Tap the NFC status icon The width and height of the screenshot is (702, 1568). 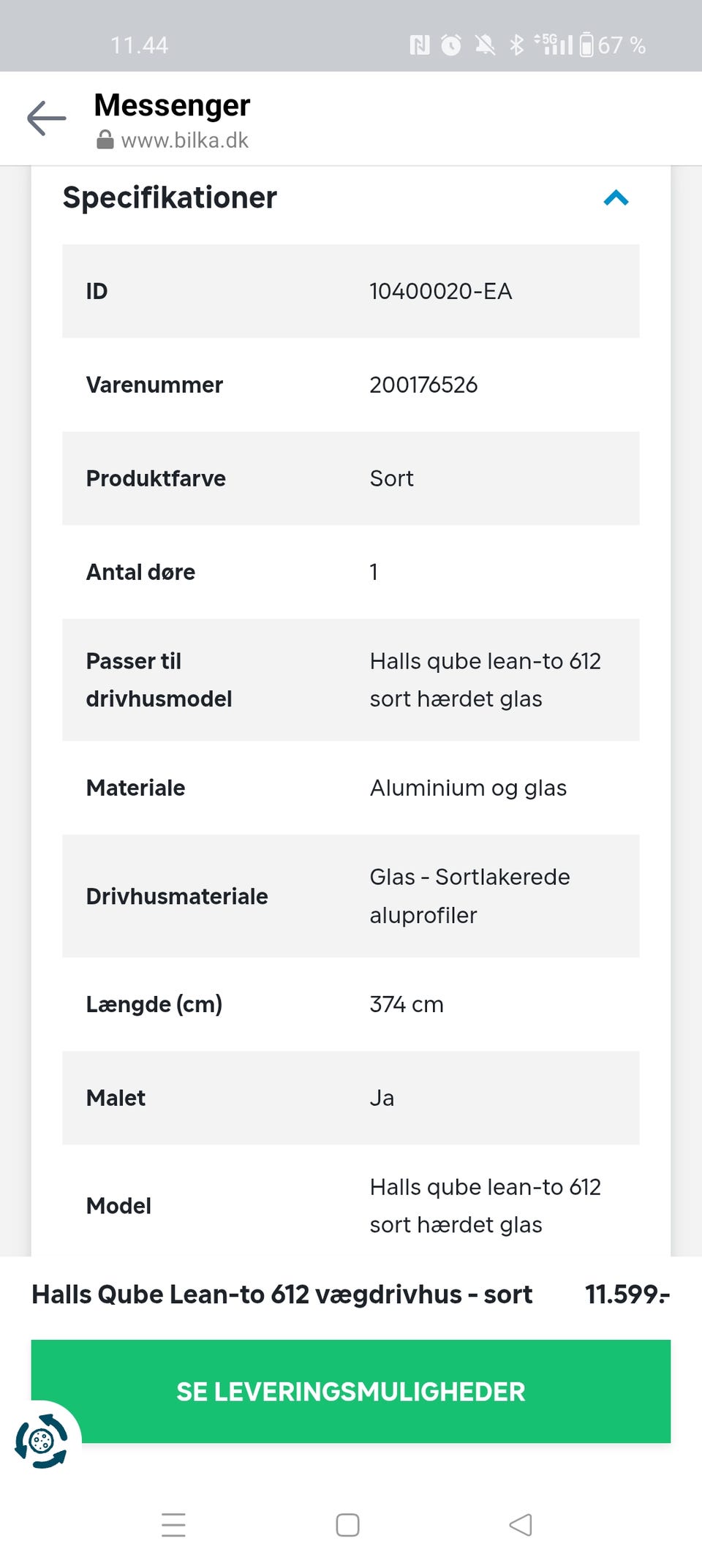click(x=420, y=45)
